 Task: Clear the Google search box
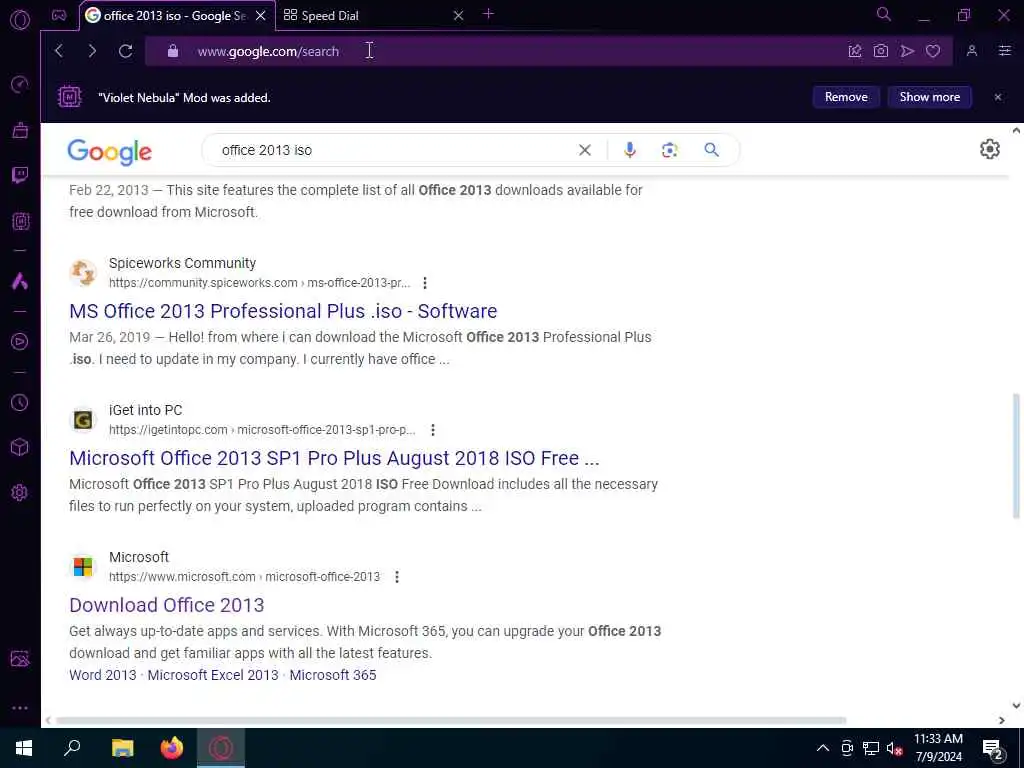(584, 150)
